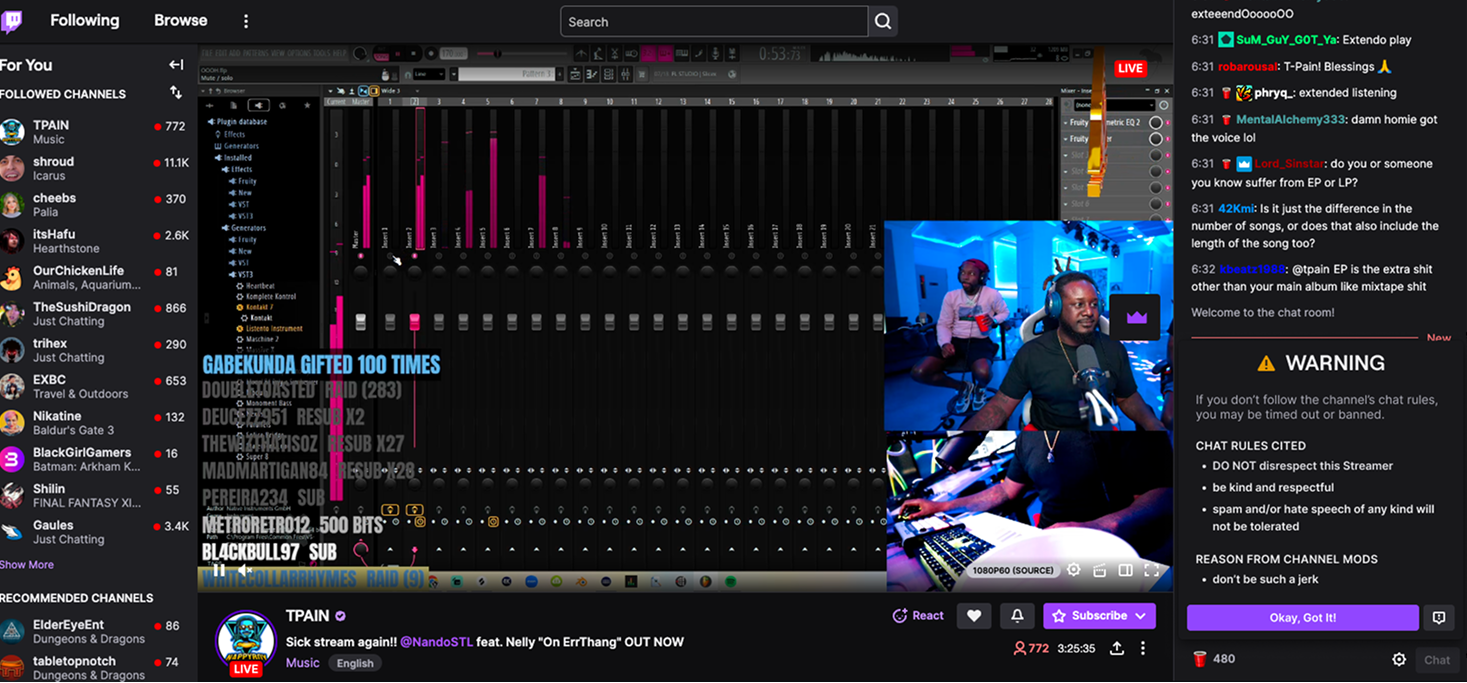Select EXBC Travel & Outdoors channel

[x=96, y=387]
